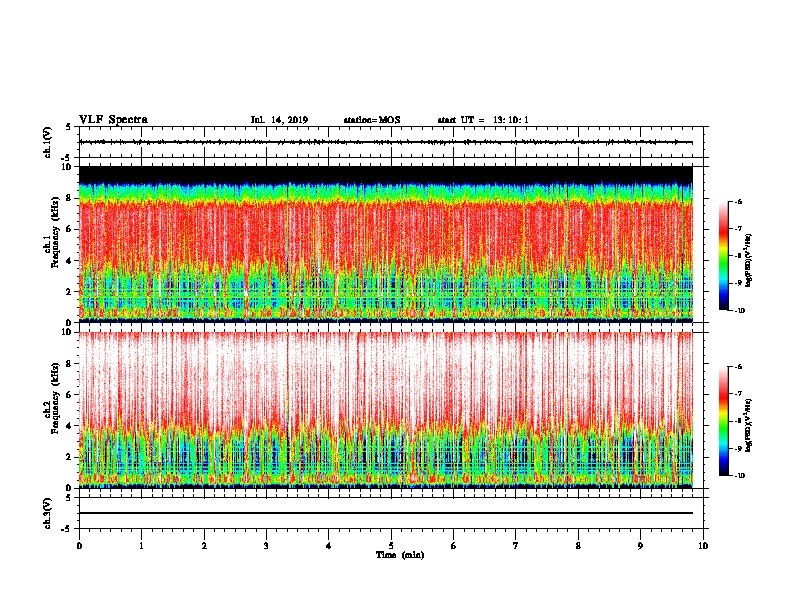Click the ch.1 colorbar log(PSD) unit label
Image resolution: width=792 pixels, height=612 pixels.
[x=749, y=261]
